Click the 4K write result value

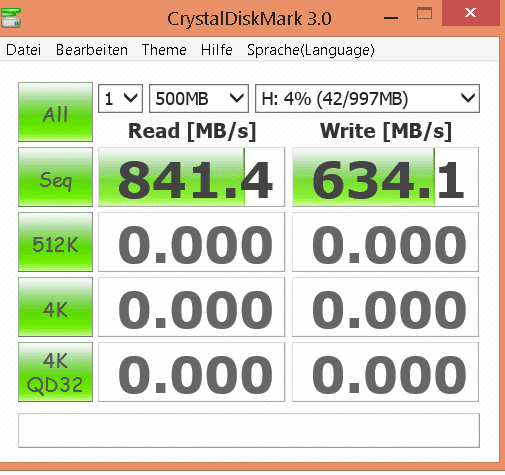point(385,307)
